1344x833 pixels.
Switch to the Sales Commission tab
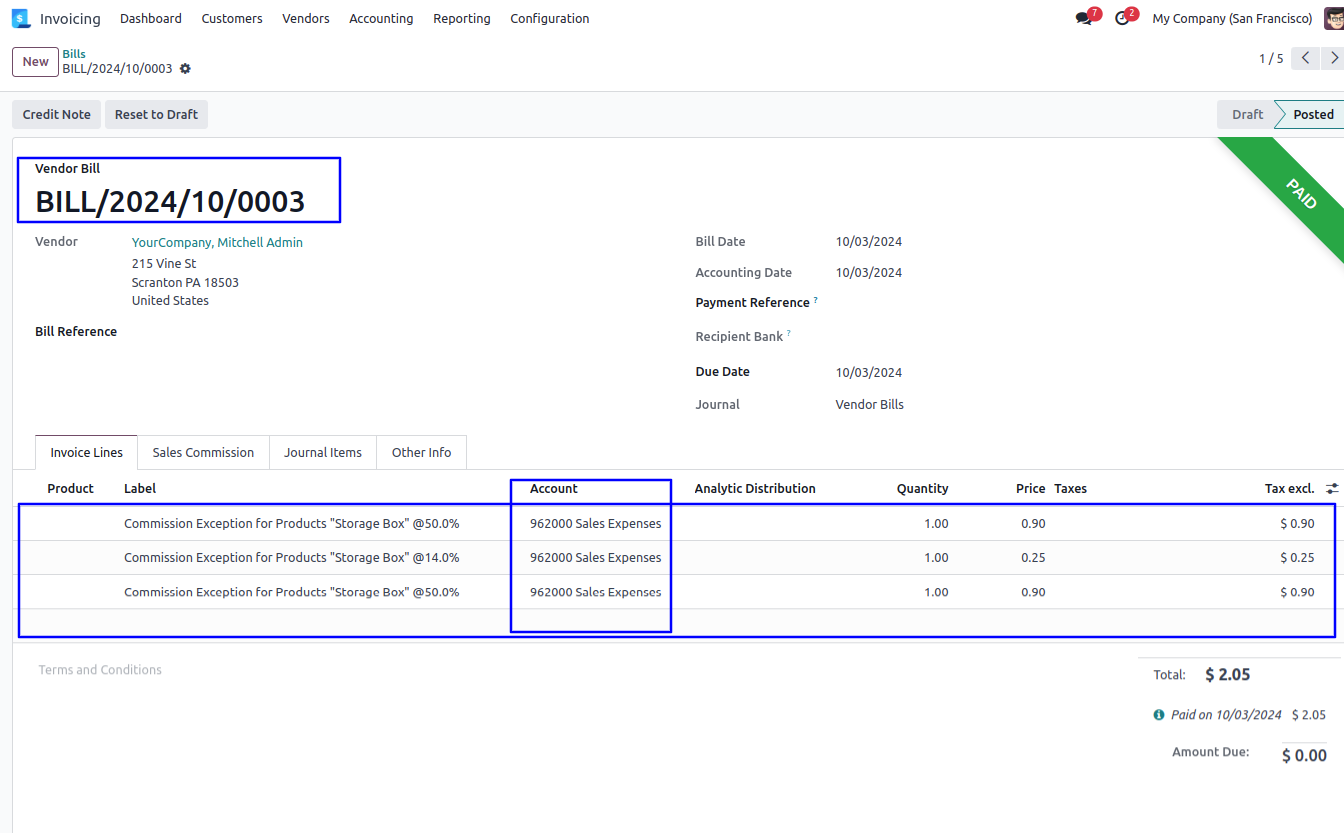point(203,453)
